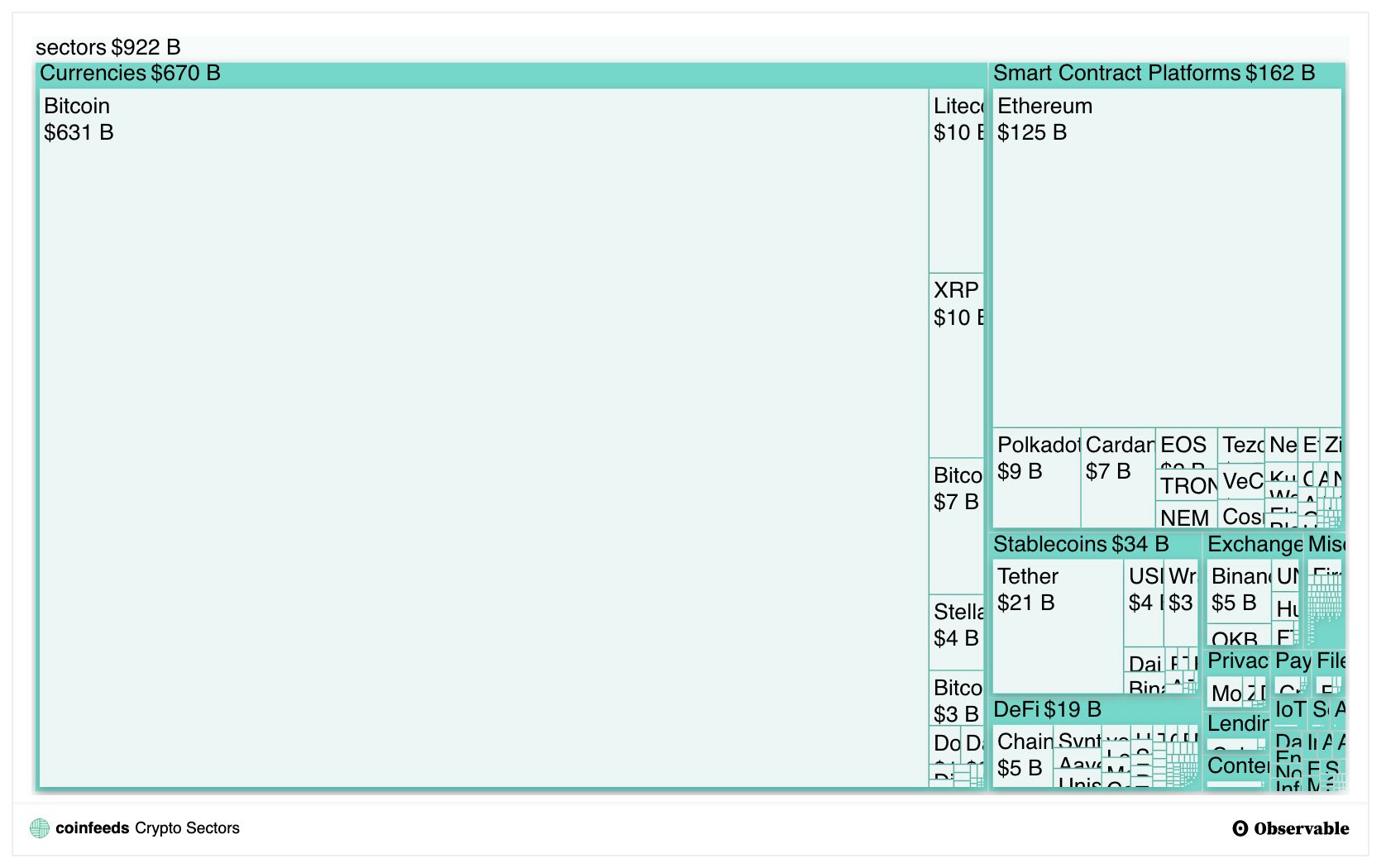Click the Tether $21 B cell
Viewport: 1386px width, 868px height.
pyautogui.click(x=1058, y=625)
